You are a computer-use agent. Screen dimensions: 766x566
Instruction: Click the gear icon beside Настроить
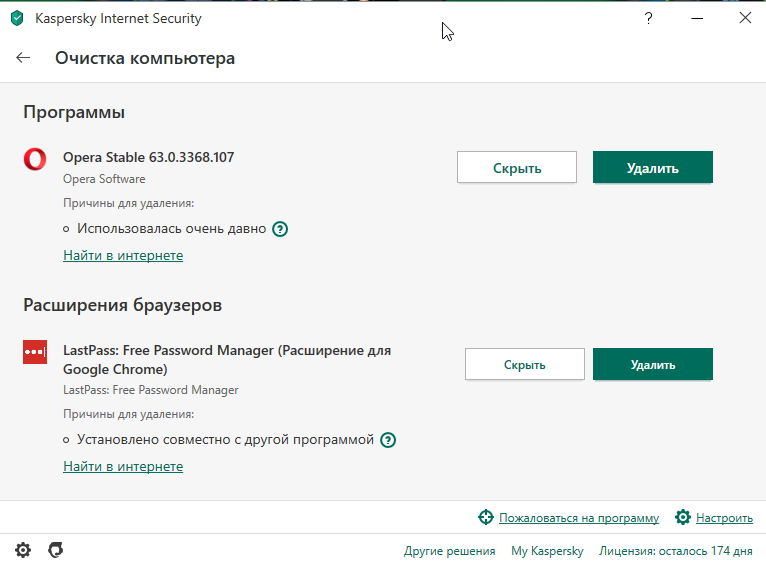683,517
